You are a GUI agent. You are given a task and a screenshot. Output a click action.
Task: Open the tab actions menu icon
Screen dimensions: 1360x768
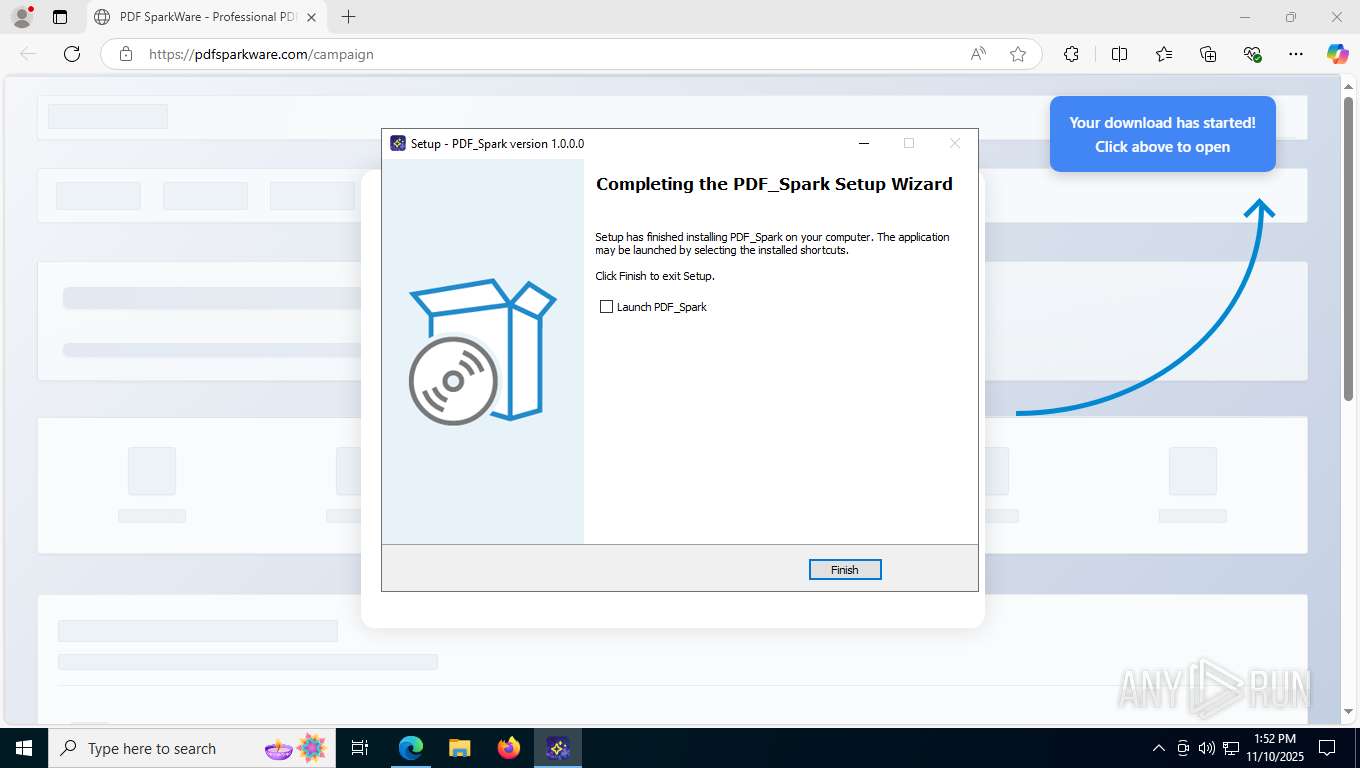click(x=60, y=17)
